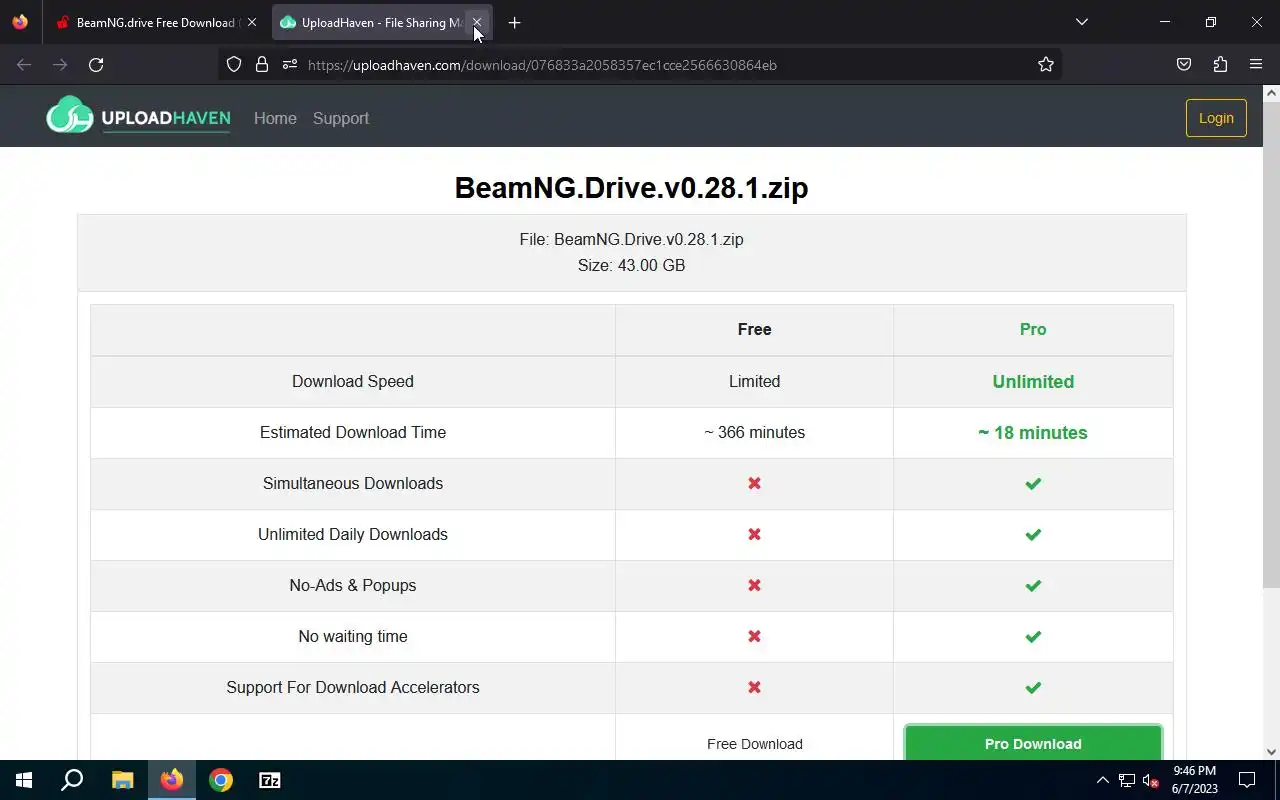This screenshot has height=800, width=1280.
Task: Click red X for Simultaneous Downloads
Action: point(754,483)
